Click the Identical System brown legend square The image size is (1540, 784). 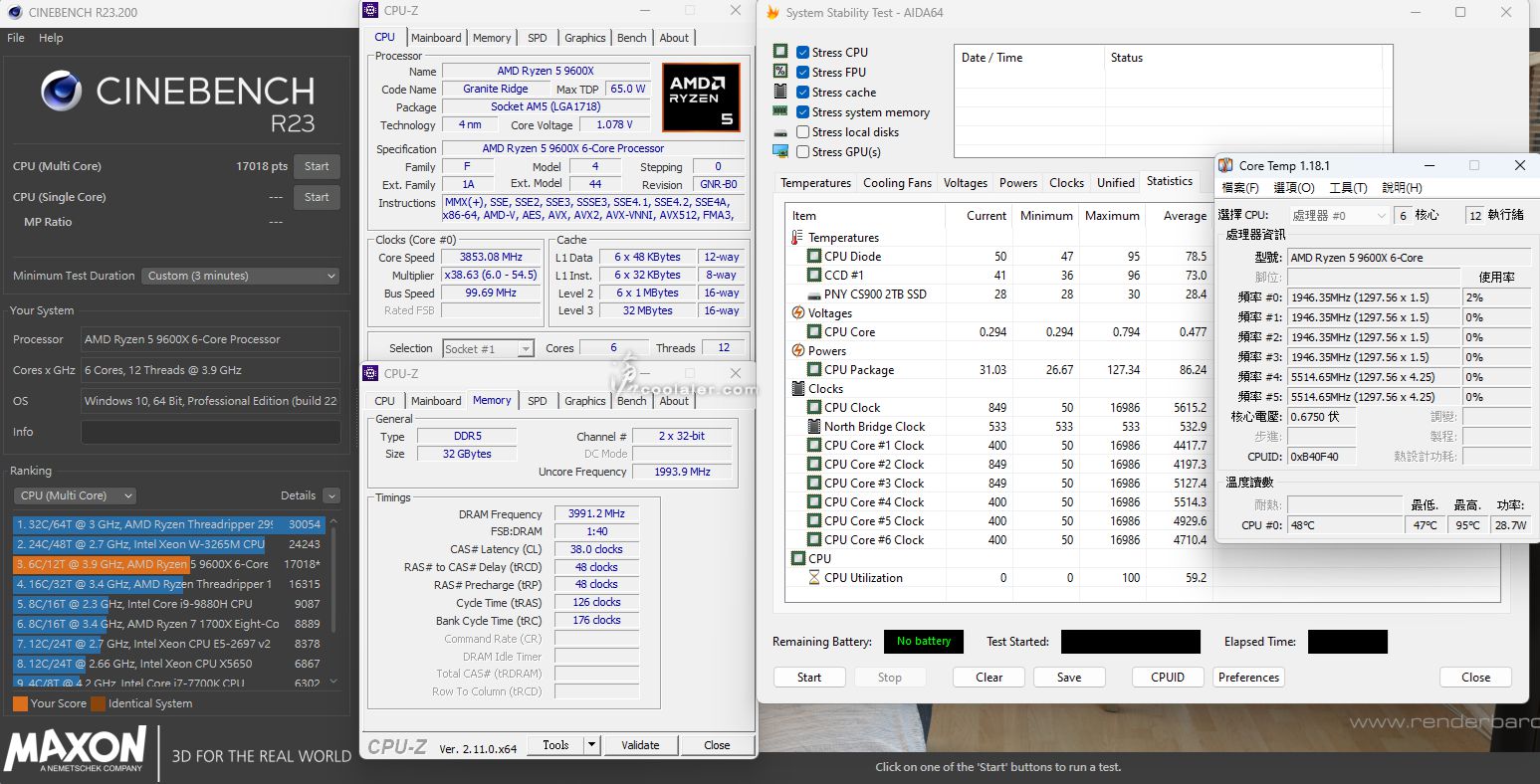98,703
